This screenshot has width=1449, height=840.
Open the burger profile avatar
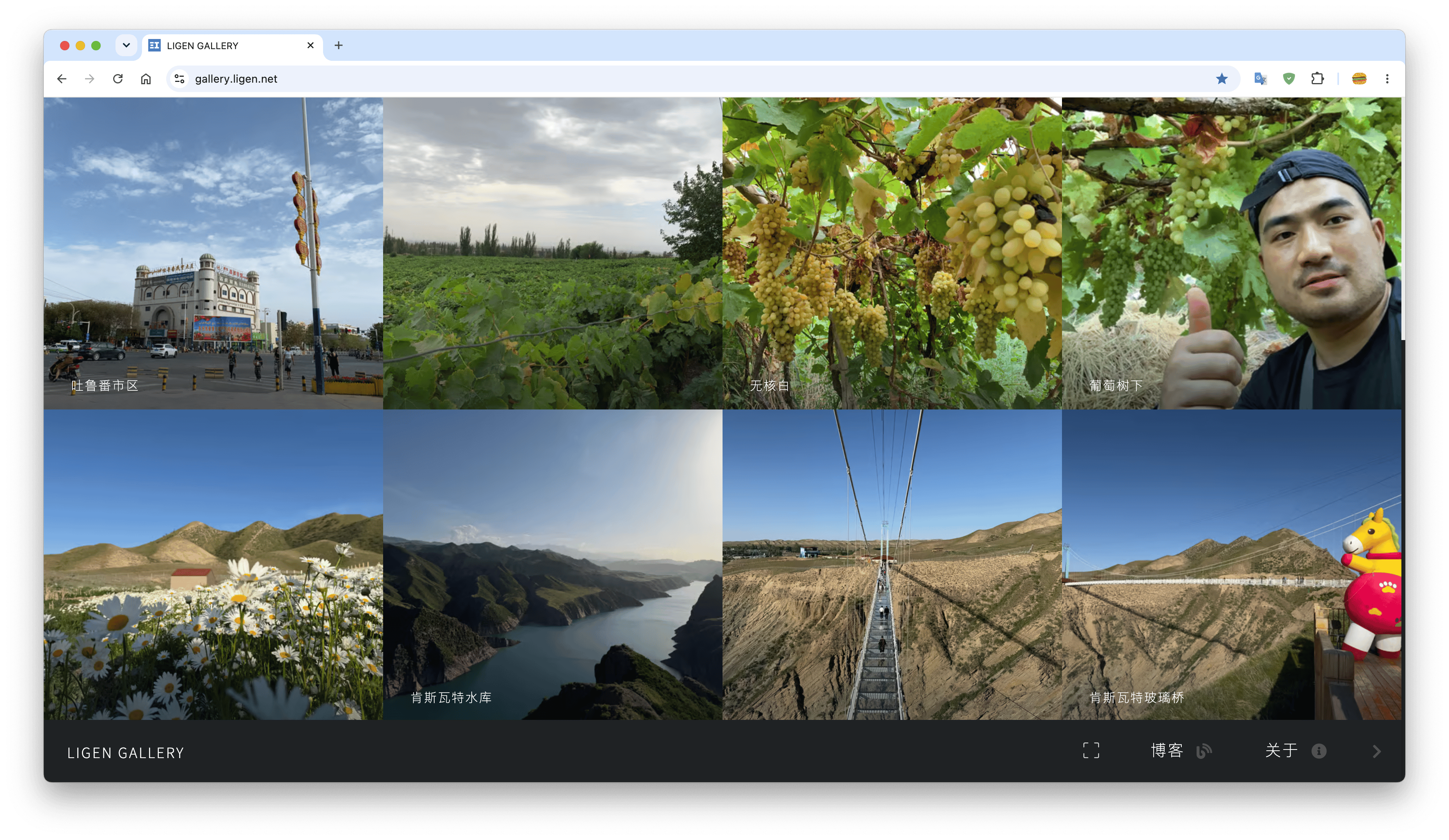1359,79
